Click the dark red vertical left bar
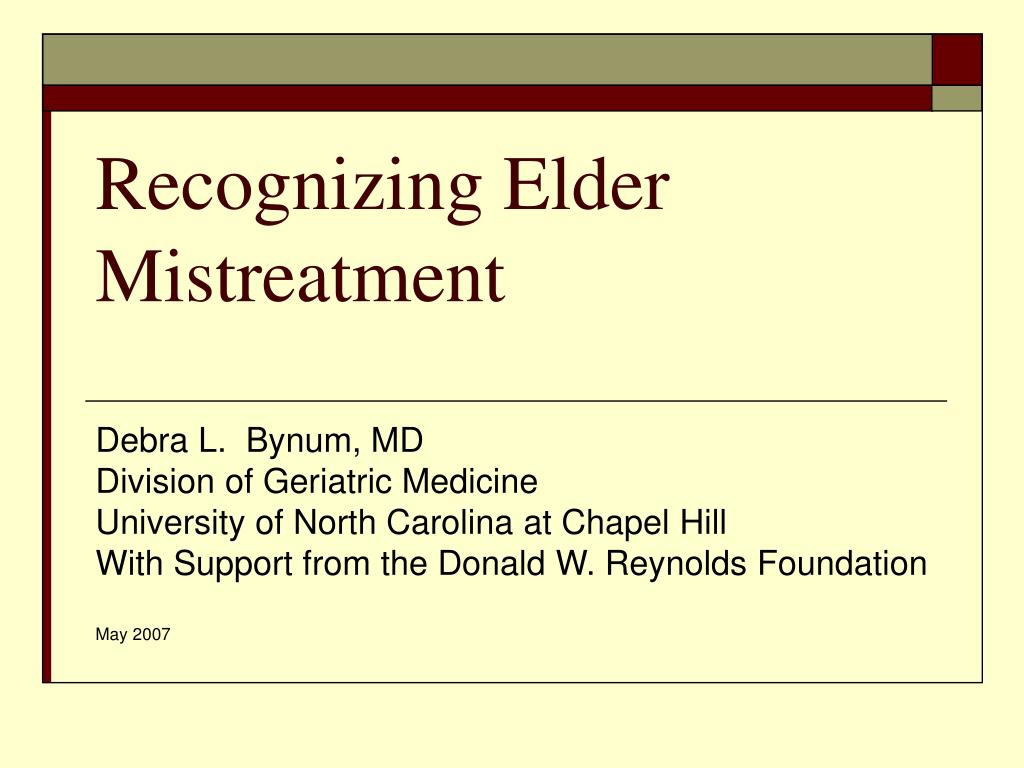This screenshot has height=768, width=1024. click(46, 396)
